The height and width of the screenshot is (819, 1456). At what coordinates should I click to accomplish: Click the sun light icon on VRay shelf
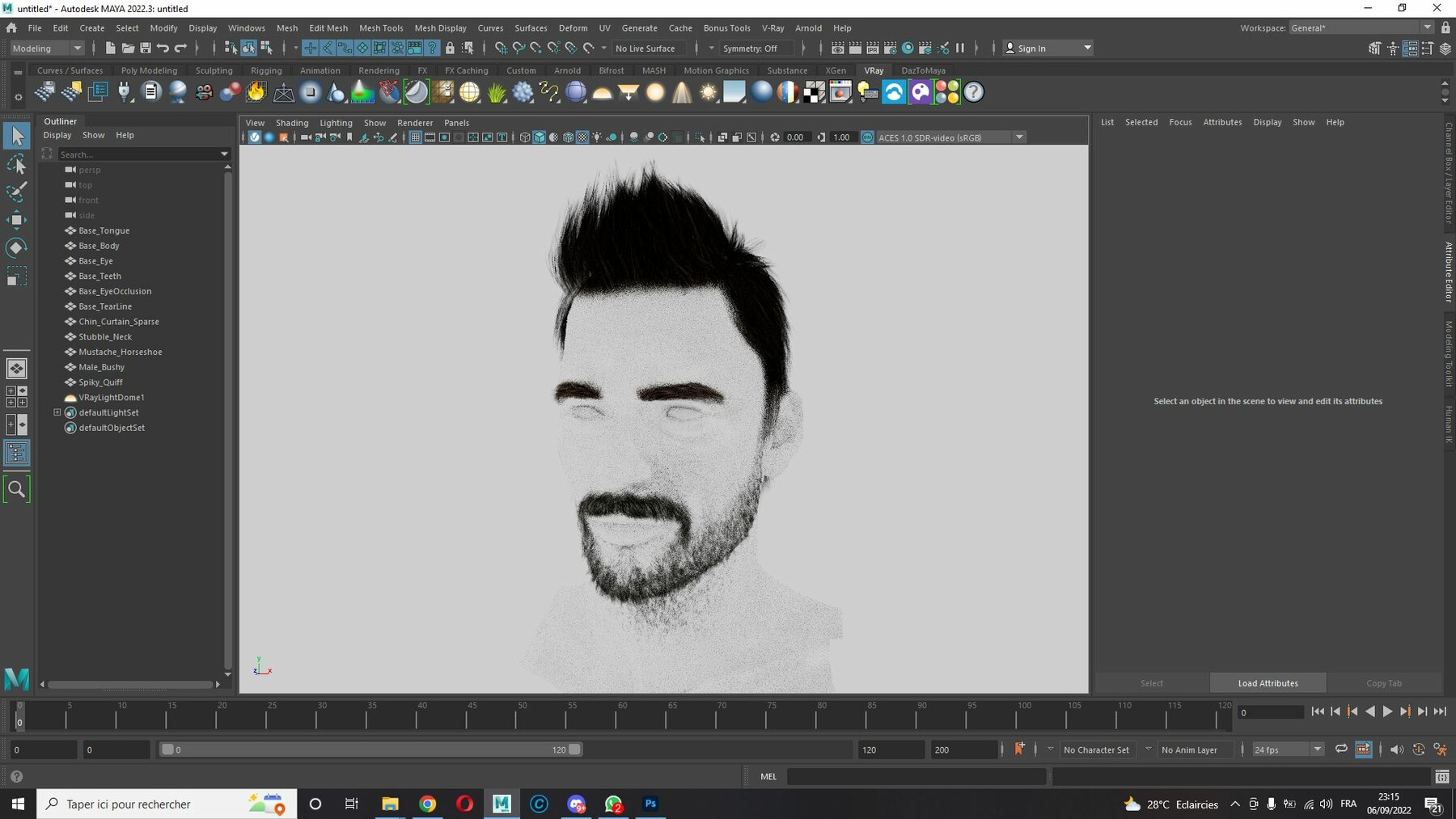point(708,92)
